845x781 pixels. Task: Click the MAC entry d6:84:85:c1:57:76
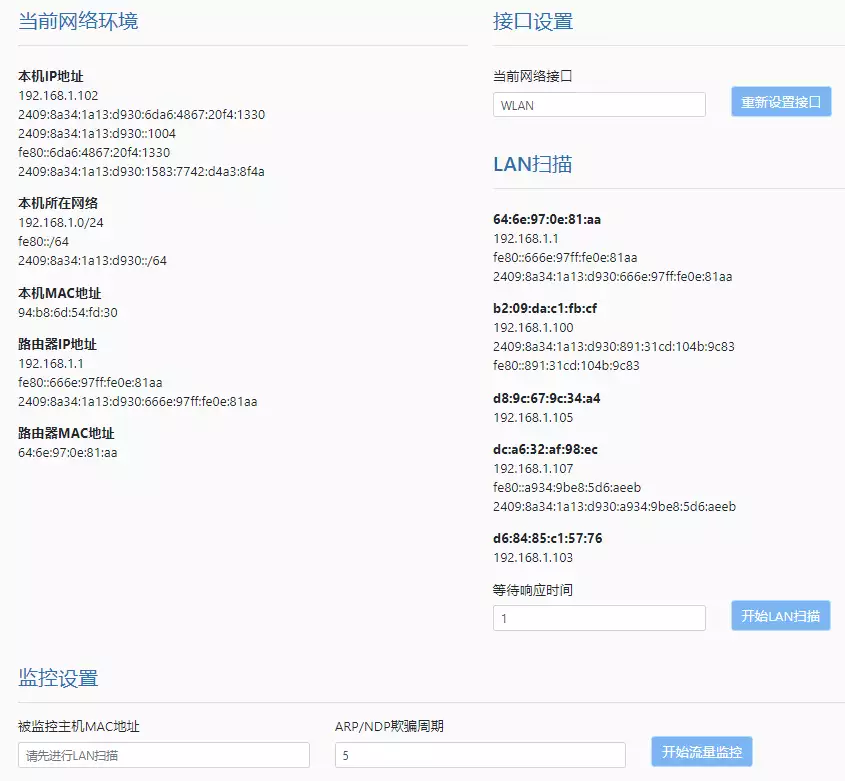click(x=547, y=538)
